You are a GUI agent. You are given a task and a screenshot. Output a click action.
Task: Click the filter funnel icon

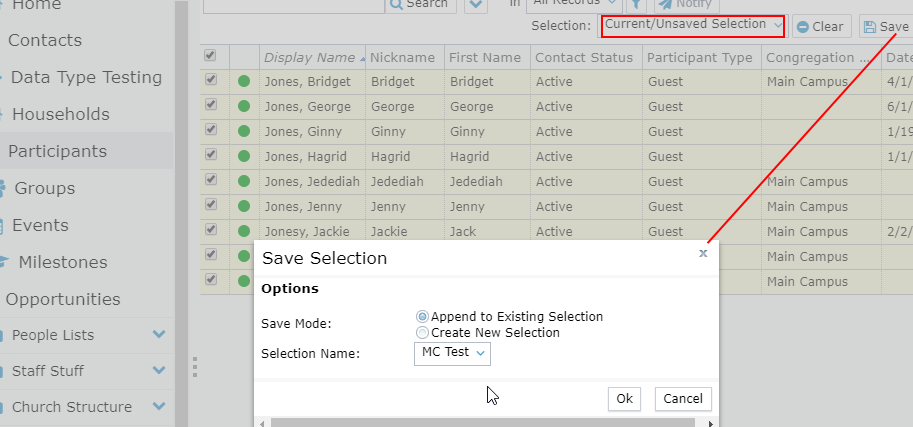click(635, 4)
